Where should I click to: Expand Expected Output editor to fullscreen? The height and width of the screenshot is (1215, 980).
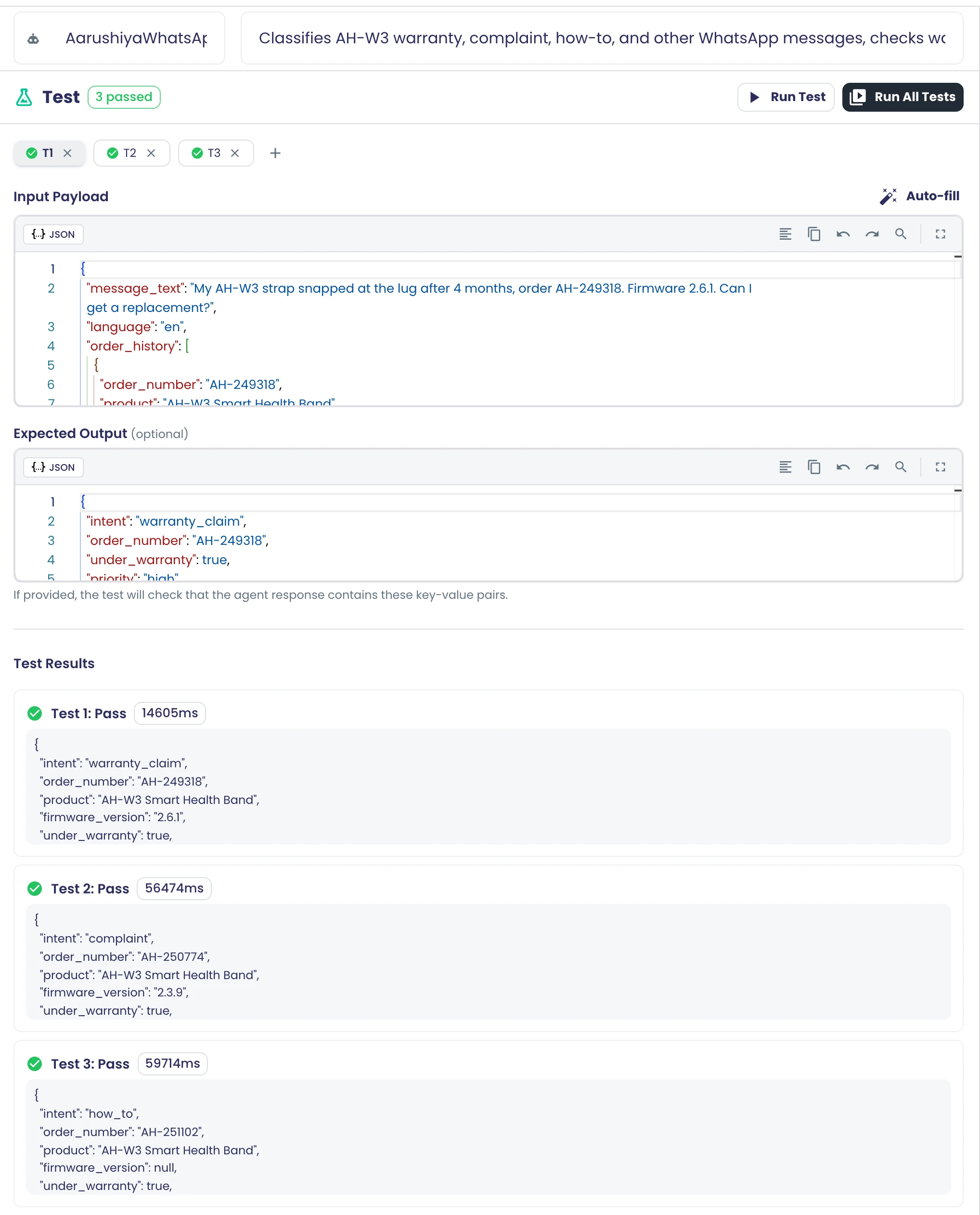click(x=940, y=467)
